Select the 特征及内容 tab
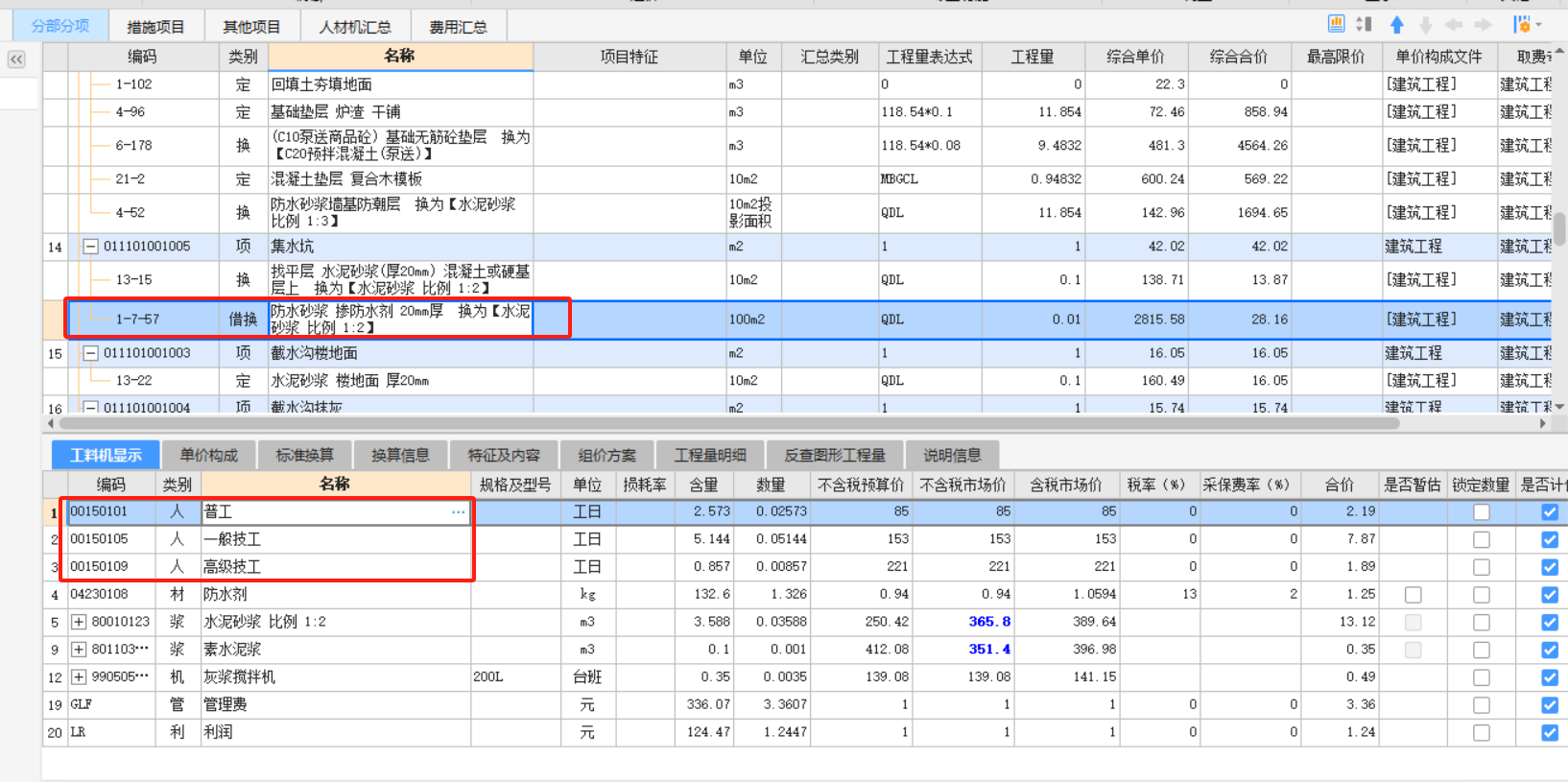The height and width of the screenshot is (782, 1568). [504, 455]
